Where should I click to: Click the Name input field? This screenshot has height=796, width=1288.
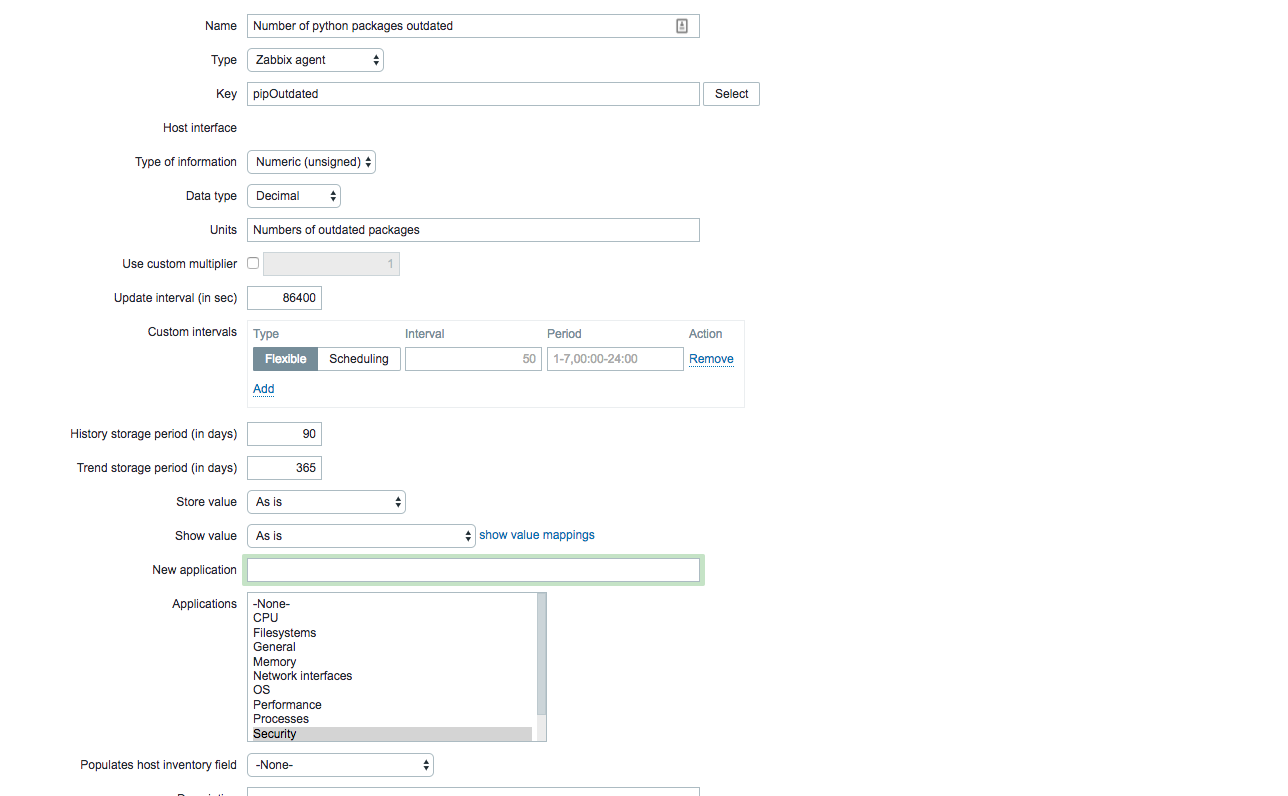click(x=473, y=26)
